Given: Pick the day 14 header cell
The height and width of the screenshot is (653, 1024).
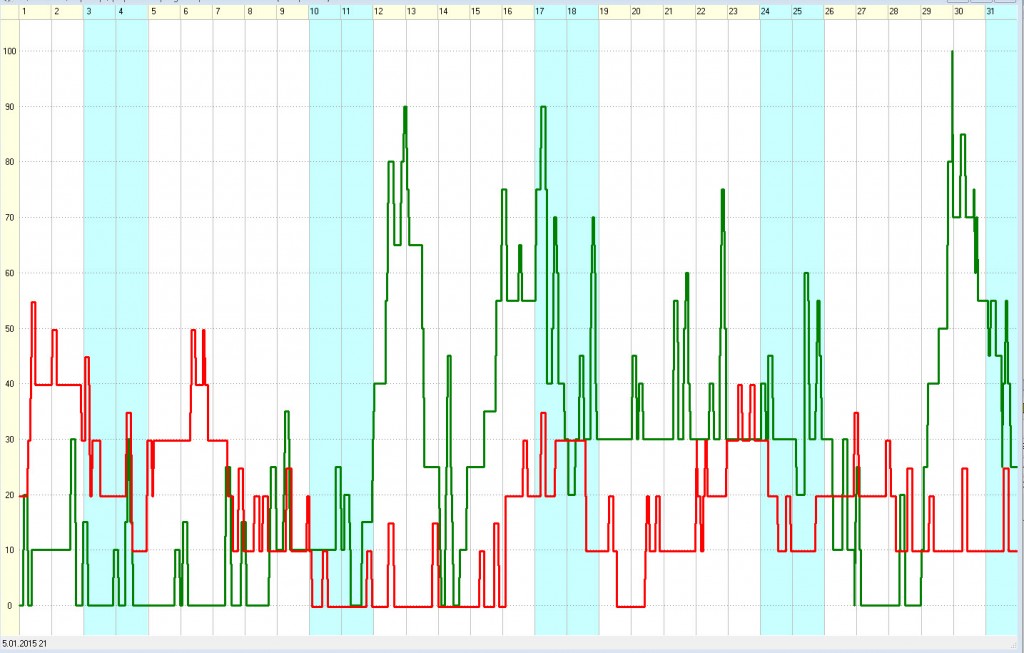Looking at the screenshot, I should (x=455, y=11).
